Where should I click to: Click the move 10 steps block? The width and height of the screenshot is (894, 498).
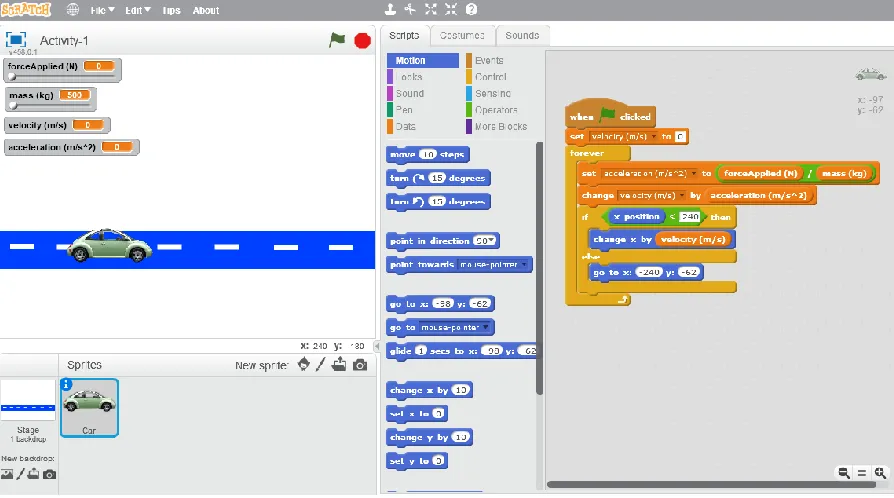(x=428, y=154)
